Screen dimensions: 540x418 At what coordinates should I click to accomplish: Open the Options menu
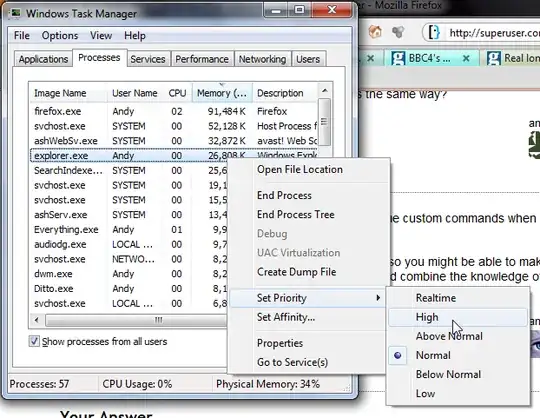(60, 35)
